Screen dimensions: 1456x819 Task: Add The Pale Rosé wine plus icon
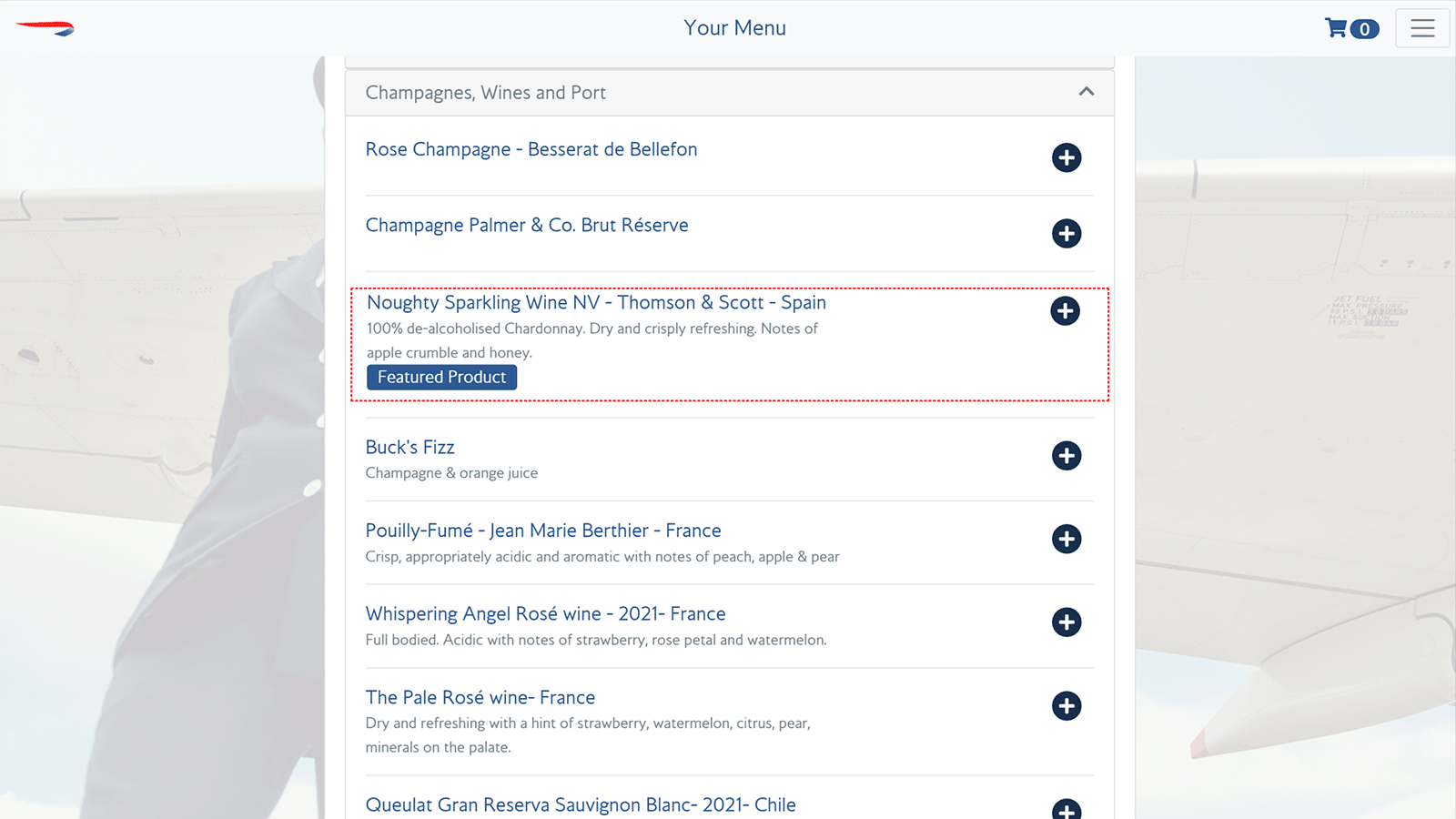1067,705
